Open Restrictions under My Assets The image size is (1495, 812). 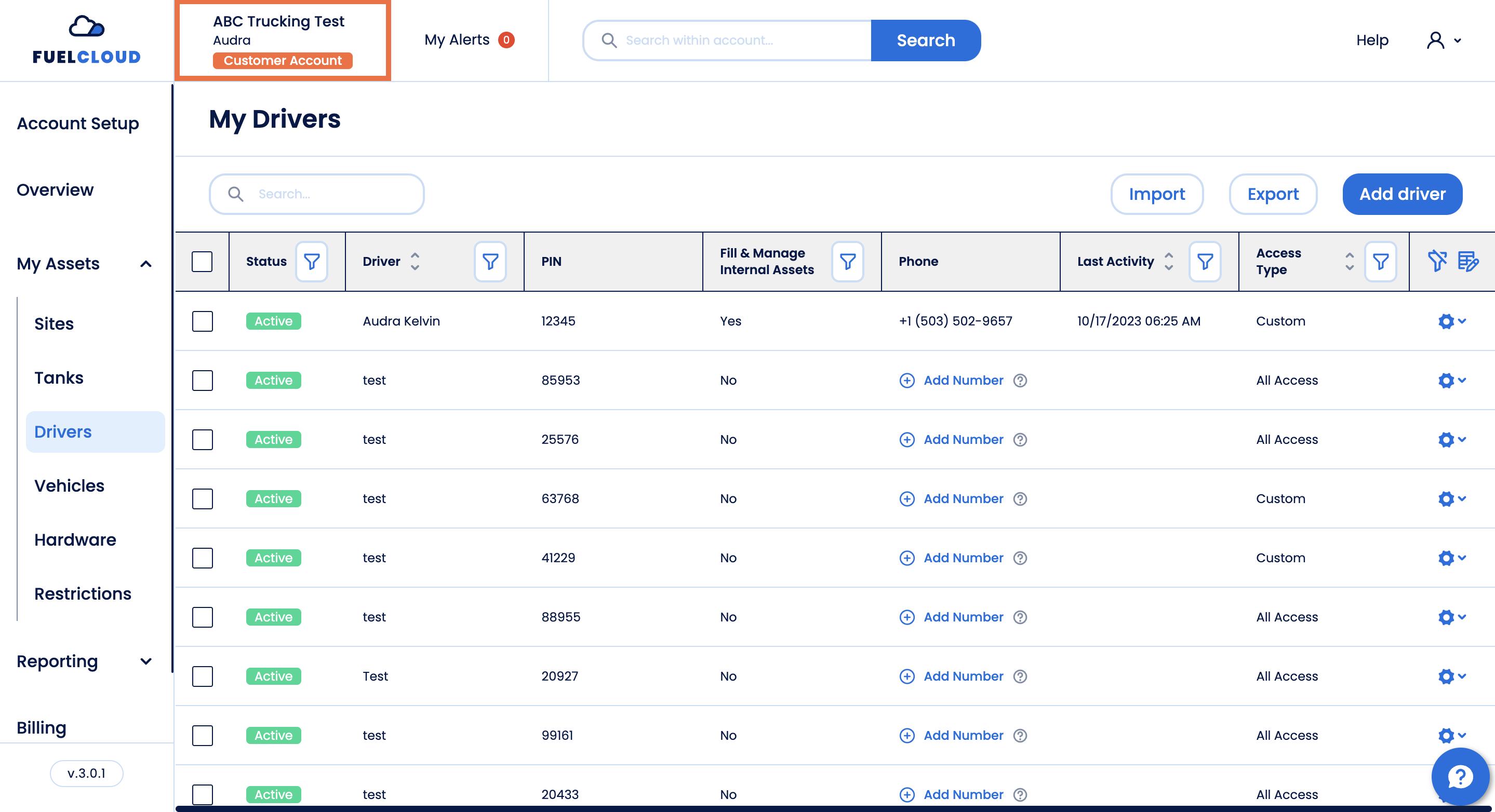pyautogui.click(x=83, y=593)
